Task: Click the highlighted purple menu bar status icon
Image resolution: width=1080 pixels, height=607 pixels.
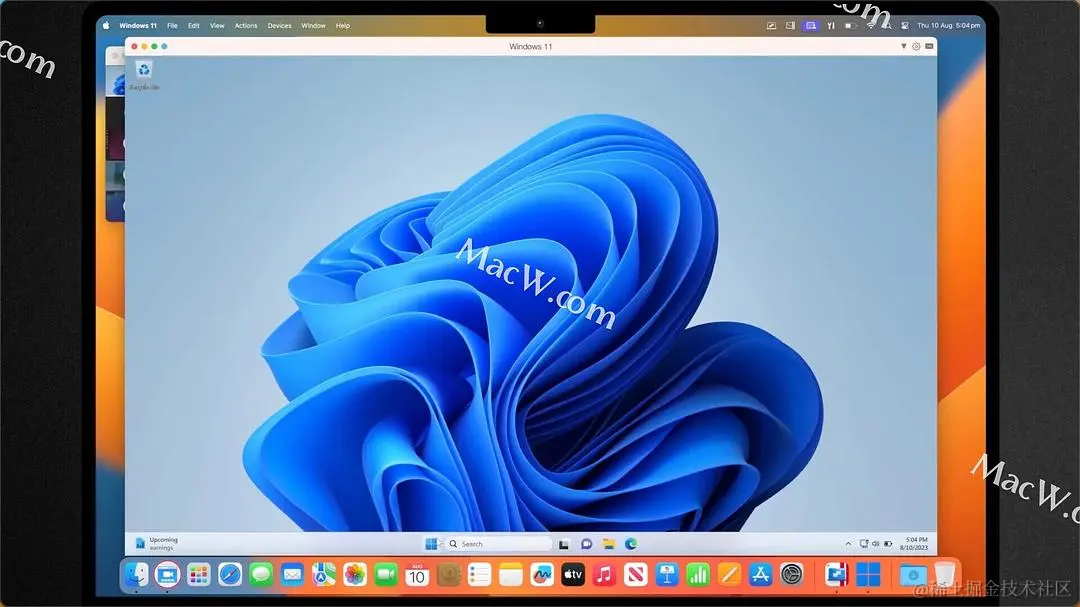Action: [811, 25]
